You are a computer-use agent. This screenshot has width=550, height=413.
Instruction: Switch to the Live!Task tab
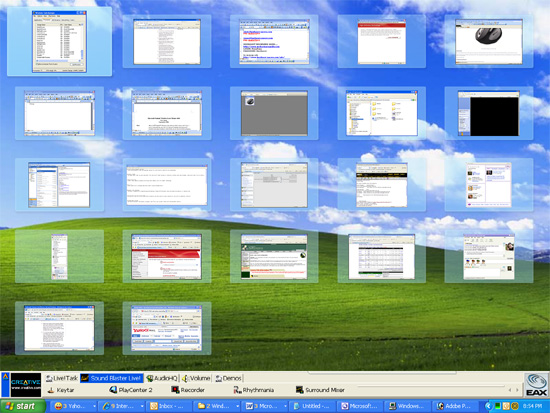click(x=61, y=378)
